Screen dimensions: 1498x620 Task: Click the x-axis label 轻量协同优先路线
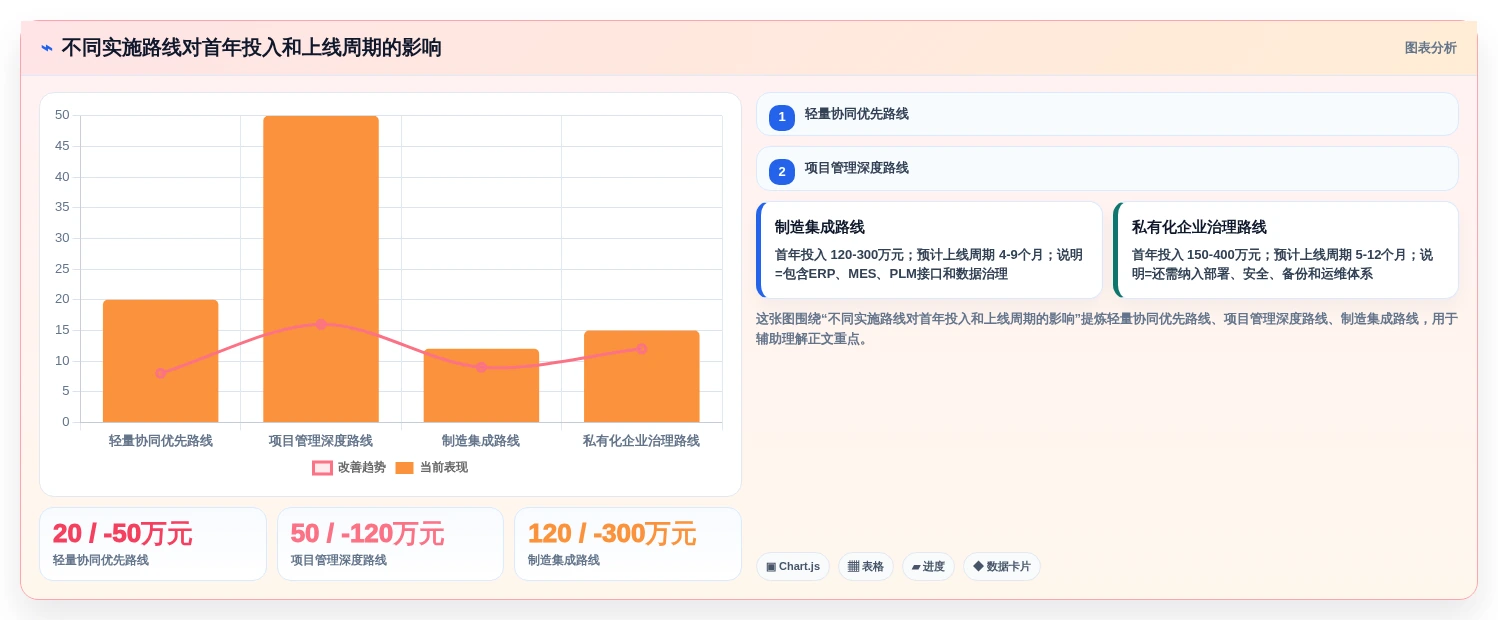click(x=160, y=440)
